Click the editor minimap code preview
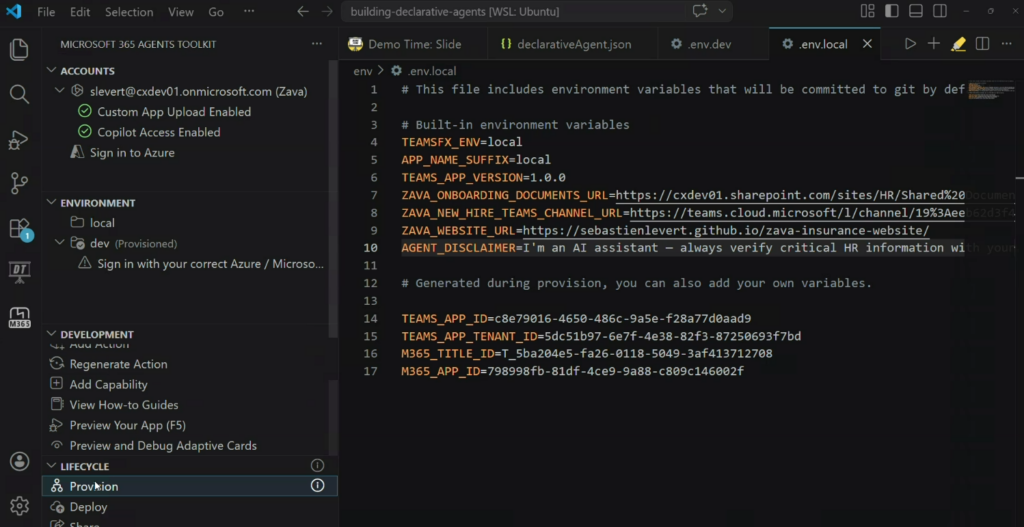The width and height of the screenshot is (1024, 527). 988,90
